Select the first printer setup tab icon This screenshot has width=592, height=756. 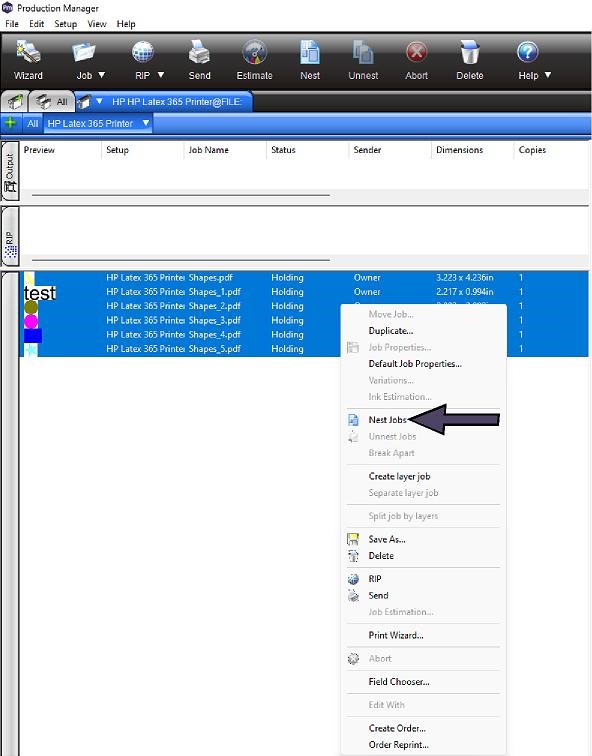coord(14,102)
